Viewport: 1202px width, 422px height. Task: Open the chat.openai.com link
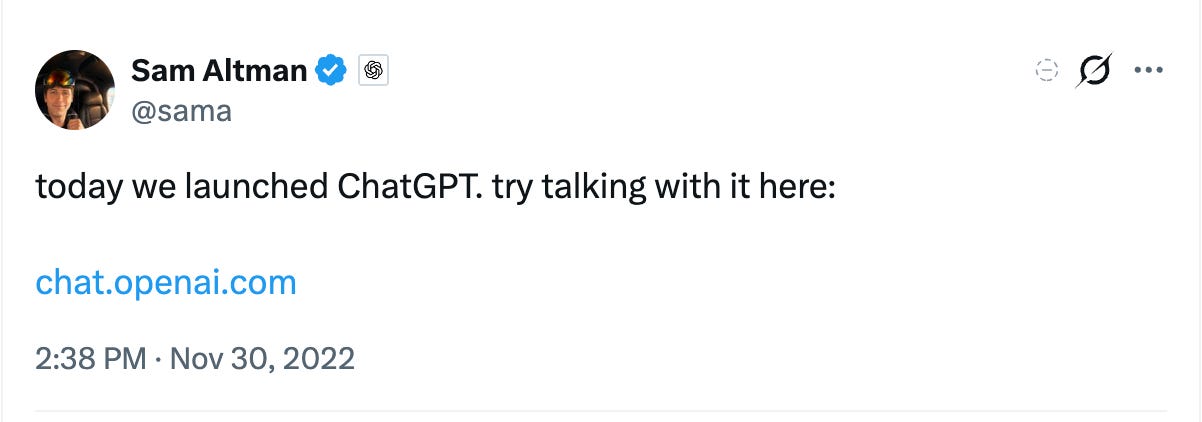pyautogui.click(x=166, y=283)
